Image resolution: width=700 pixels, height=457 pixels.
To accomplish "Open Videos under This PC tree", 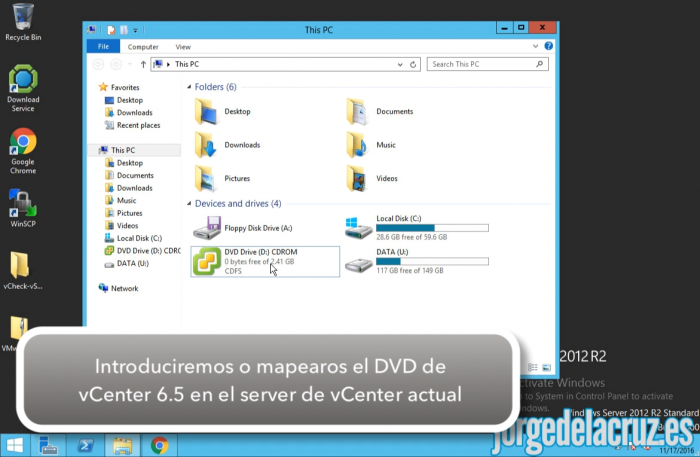I will tap(127, 225).
